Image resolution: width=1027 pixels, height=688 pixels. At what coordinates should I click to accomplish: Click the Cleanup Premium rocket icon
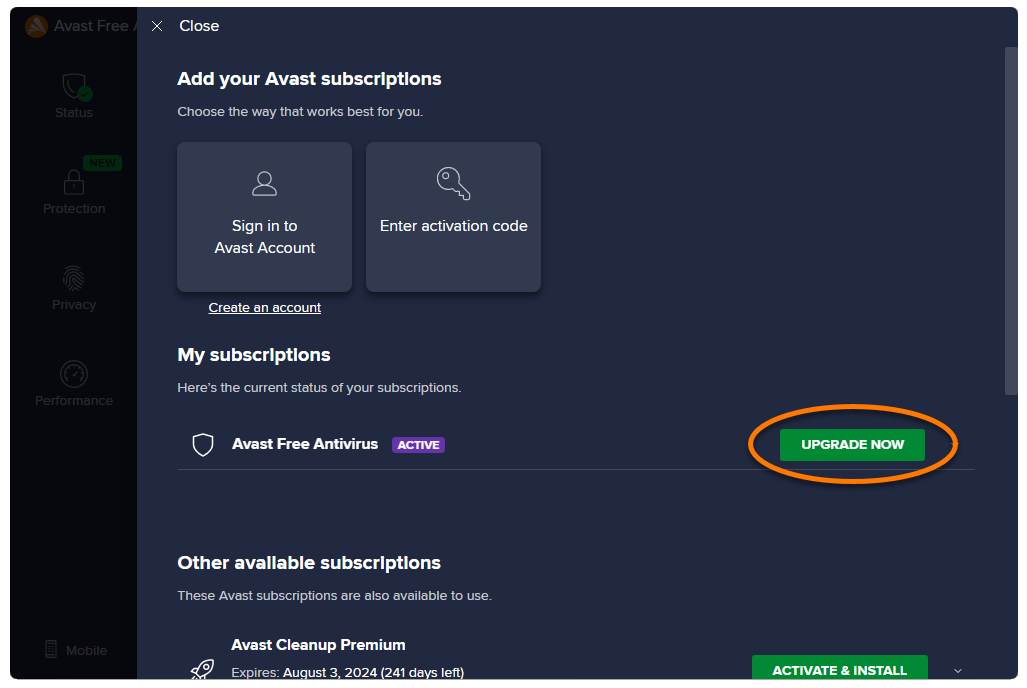[x=203, y=670]
